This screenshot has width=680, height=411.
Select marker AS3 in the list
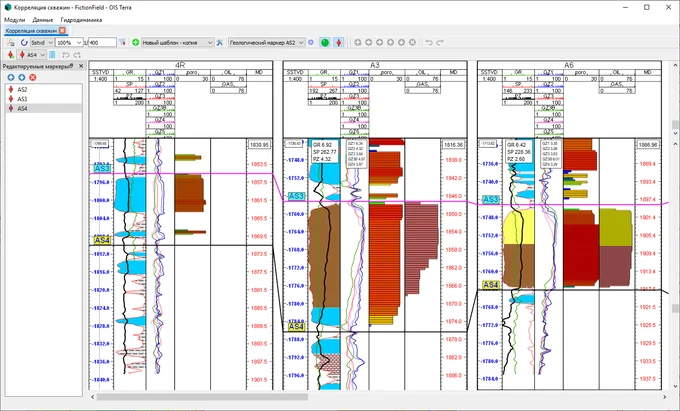coord(22,99)
